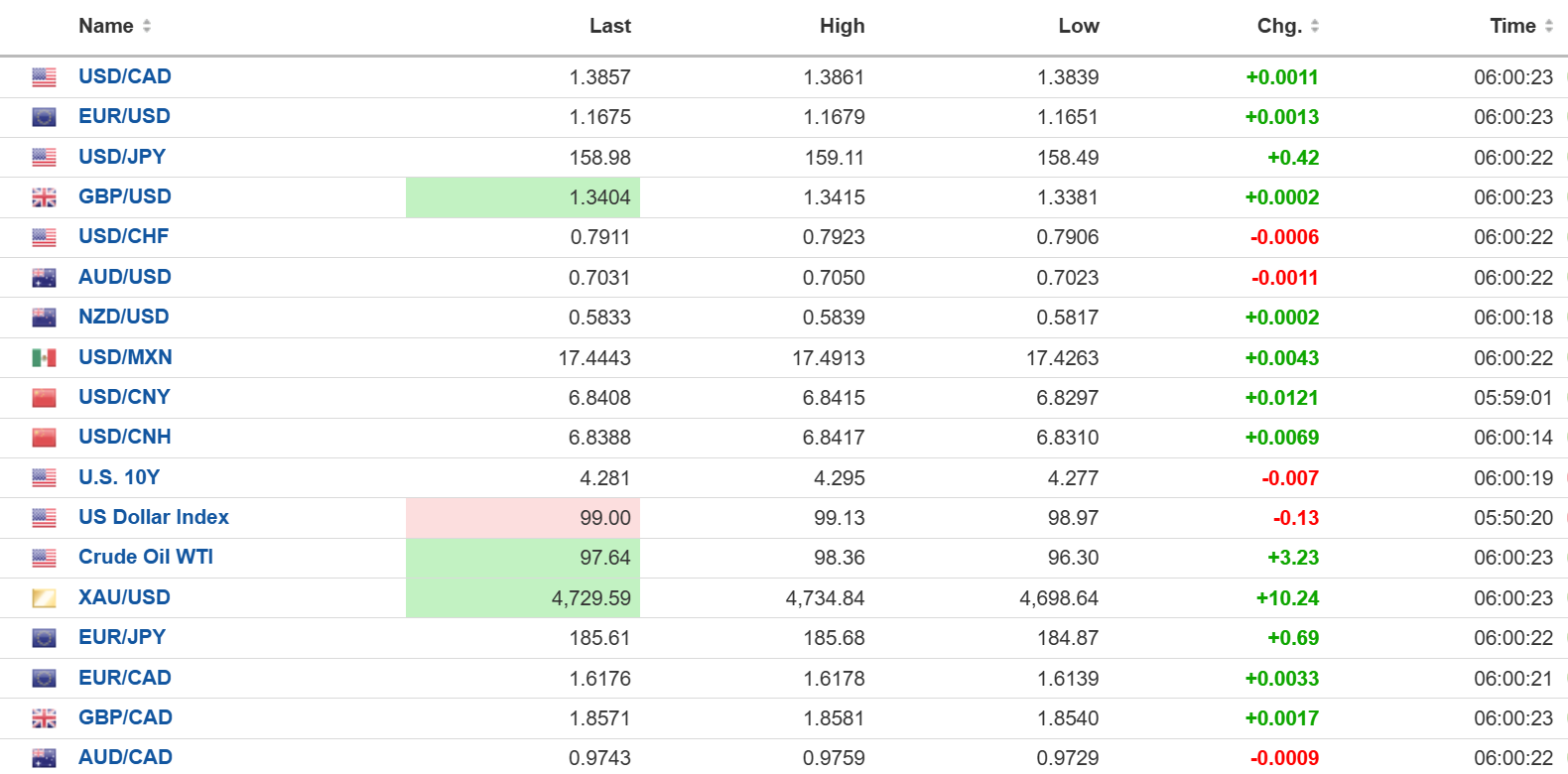Click the green highlighted XAU/USD last price

pyautogui.click(x=590, y=598)
